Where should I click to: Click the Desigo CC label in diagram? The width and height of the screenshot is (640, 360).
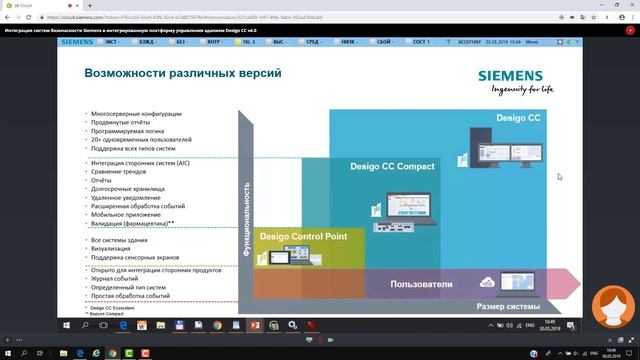point(518,118)
